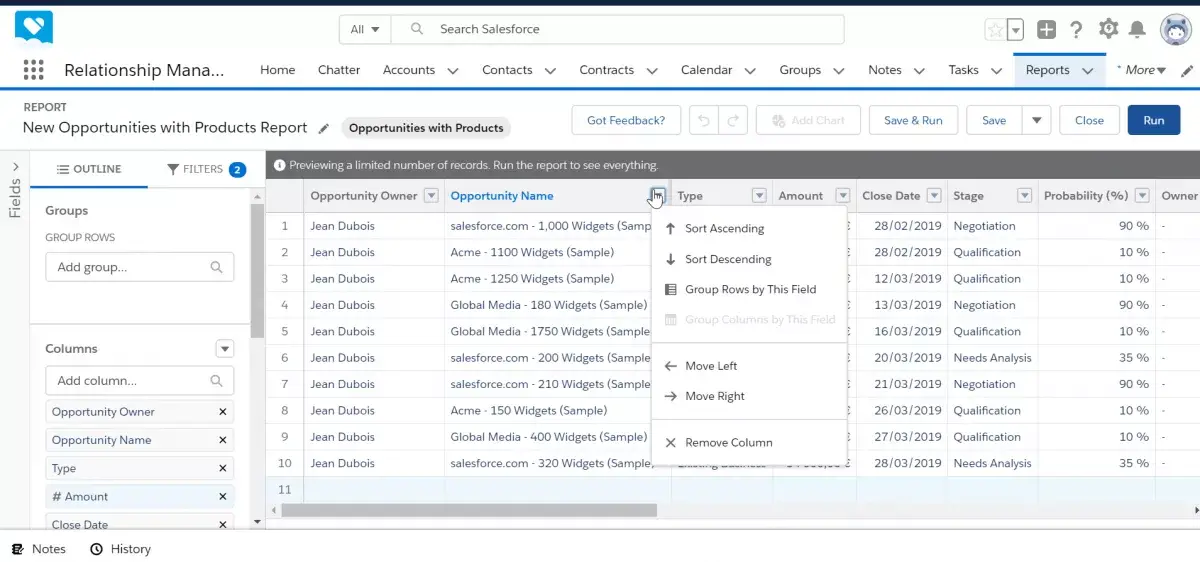Open the user profile avatar
The height and width of the screenshot is (562, 1200).
(1175, 30)
